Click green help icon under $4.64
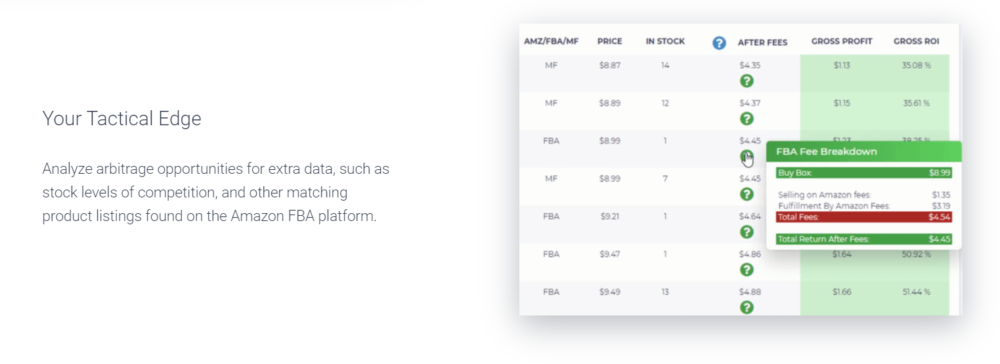This screenshot has height=364, width=1000. 747,232
